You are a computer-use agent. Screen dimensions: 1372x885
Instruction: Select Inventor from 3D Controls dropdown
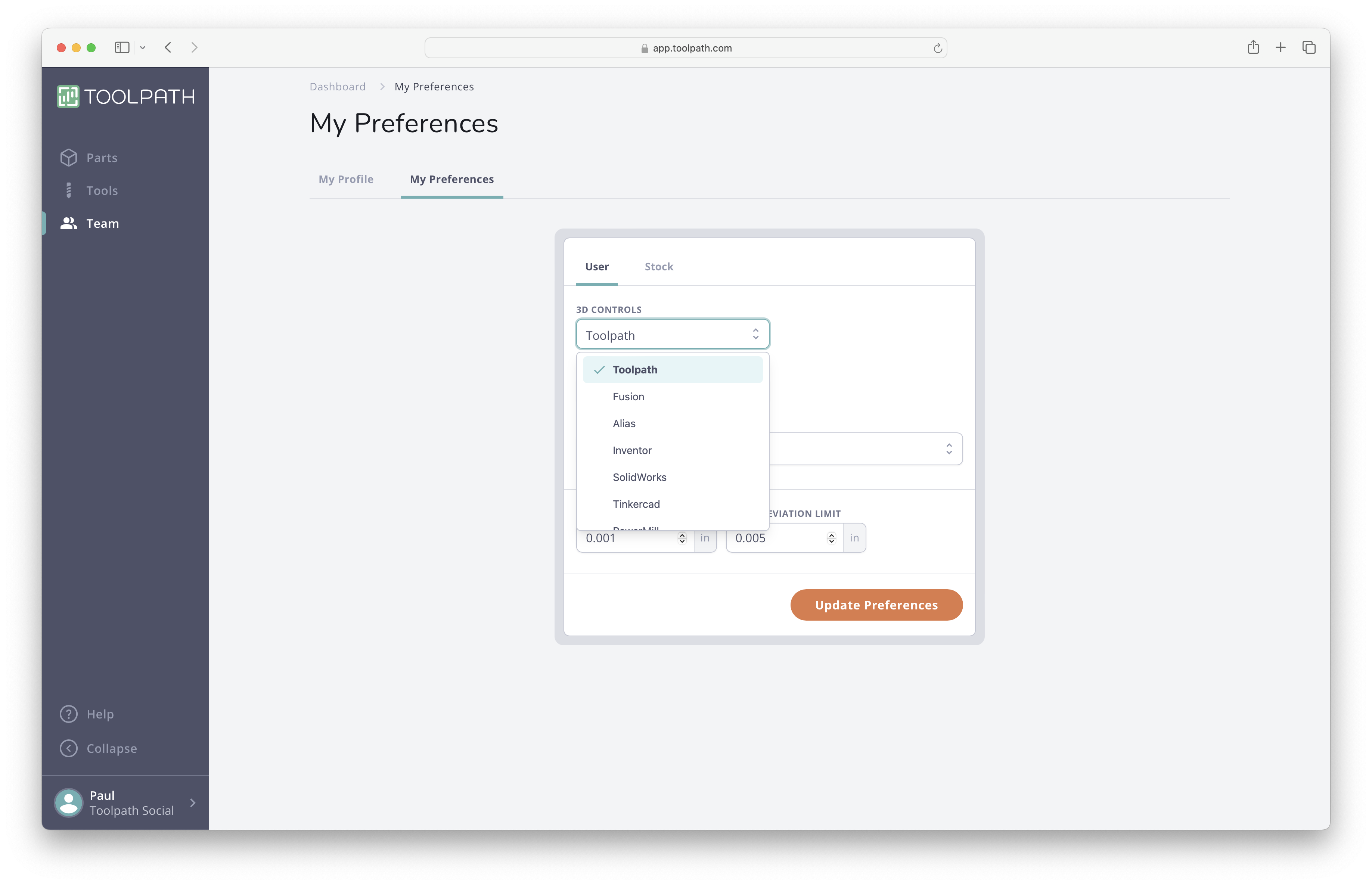pyautogui.click(x=632, y=449)
